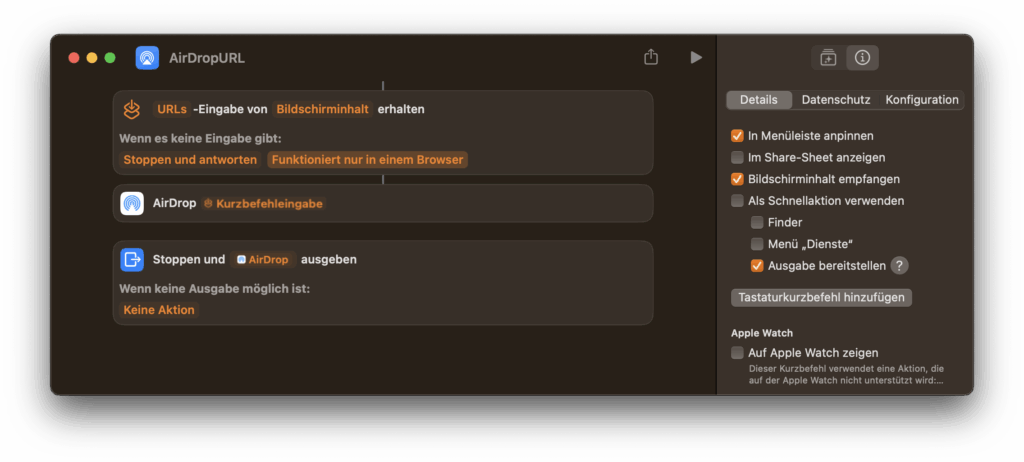
Task: Enable Im Share-Sheet anzeigen
Action: (737, 157)
